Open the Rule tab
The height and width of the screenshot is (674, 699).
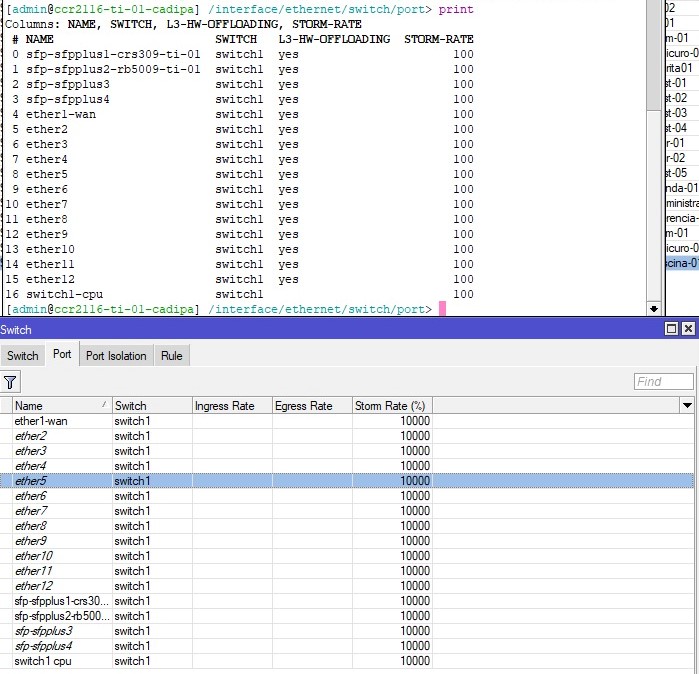point(172,356)
